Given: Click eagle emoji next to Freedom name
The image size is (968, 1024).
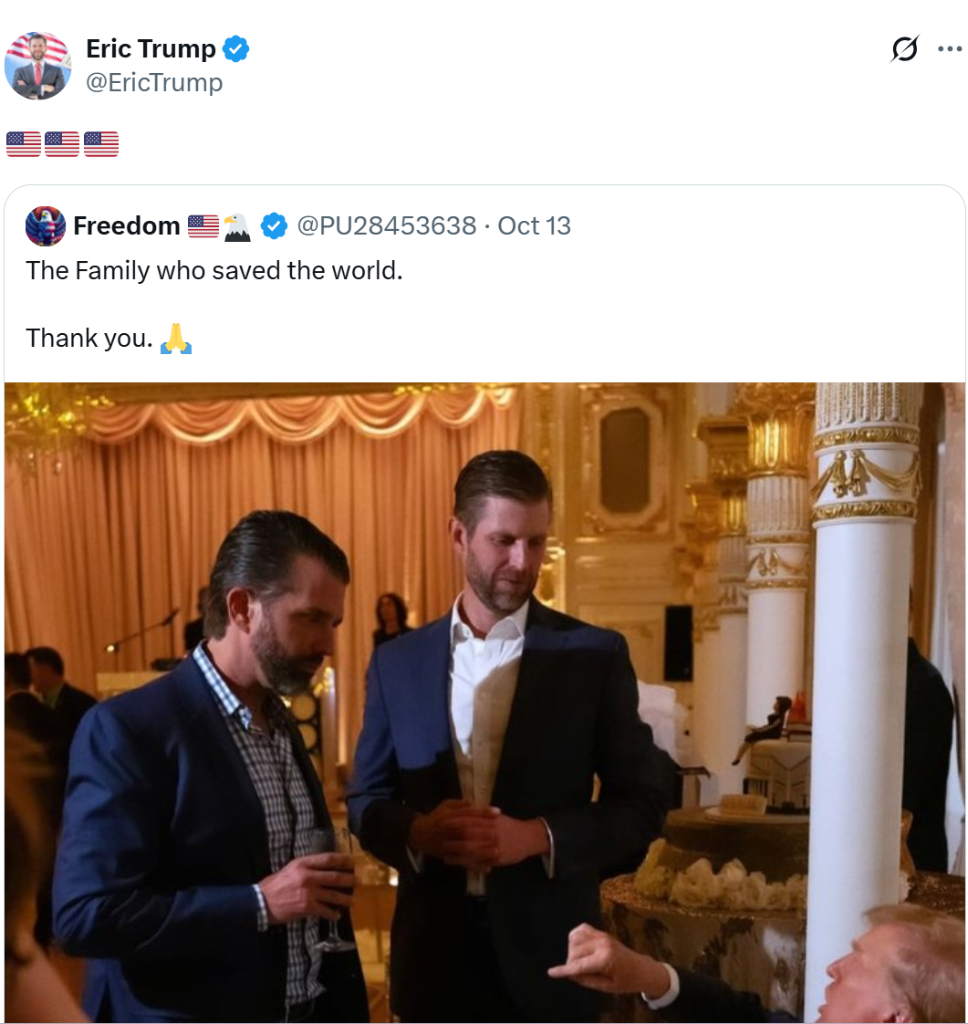Looking at the screenshot, I should click(x=237, y=227).
